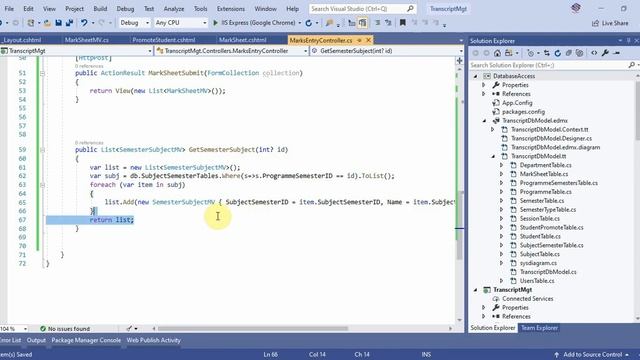This screenshot has height=360, width=640.
Task: Open the Edit menu
Action: tap(28, 9)
